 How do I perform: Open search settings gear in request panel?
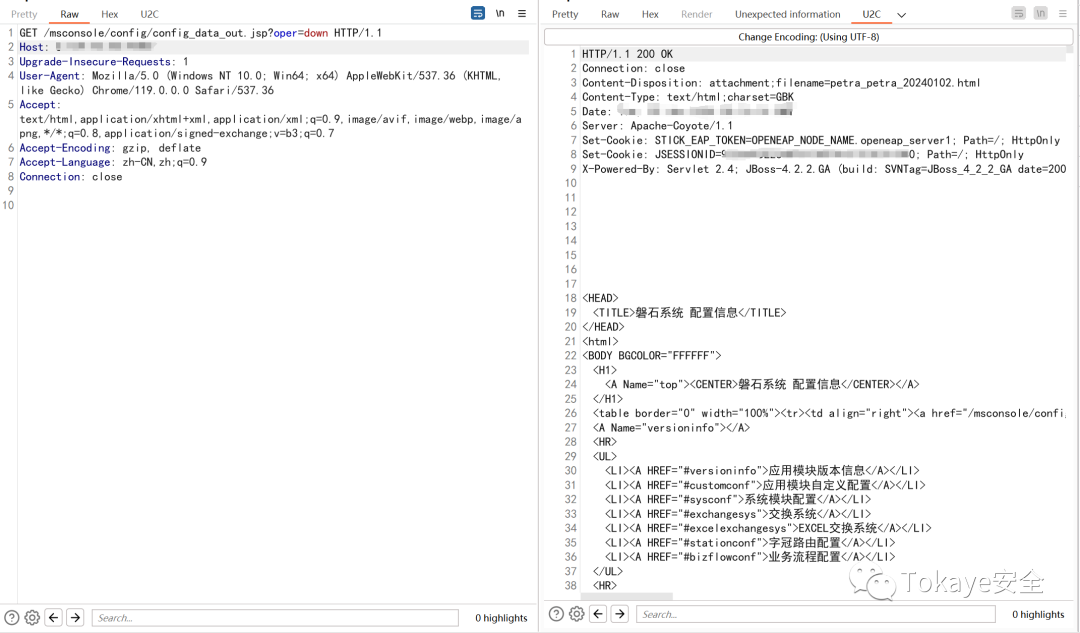point(32,617)
